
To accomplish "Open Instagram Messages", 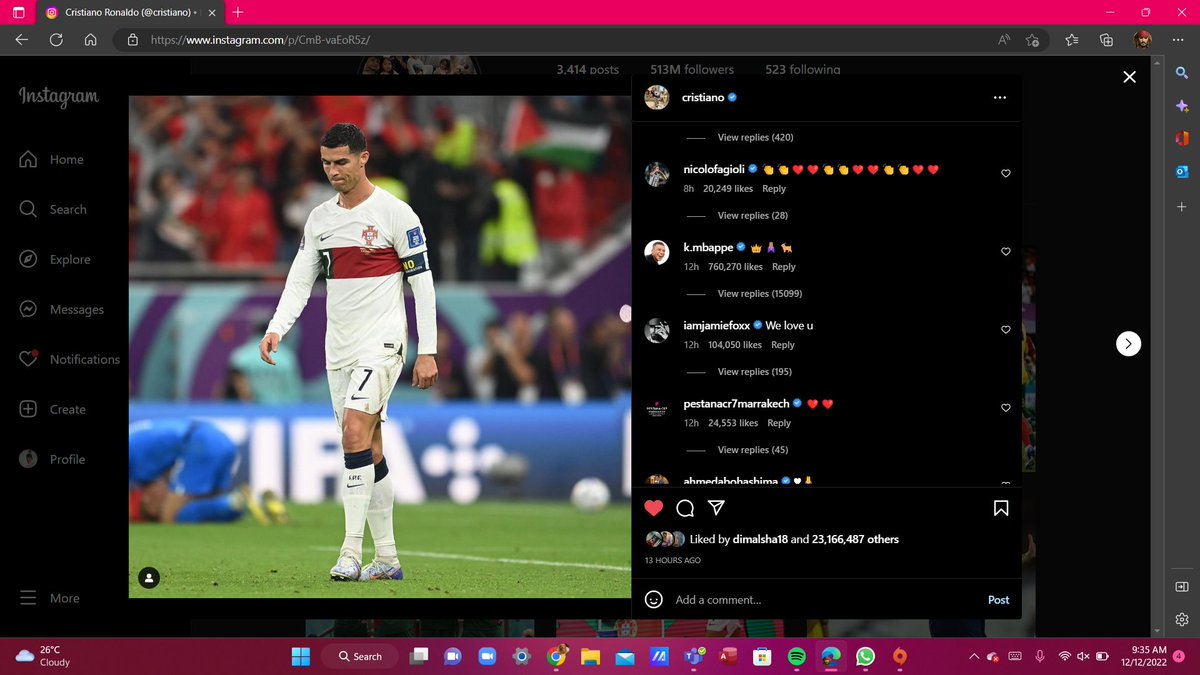I will pyautogui.click(x=62, y=309).
